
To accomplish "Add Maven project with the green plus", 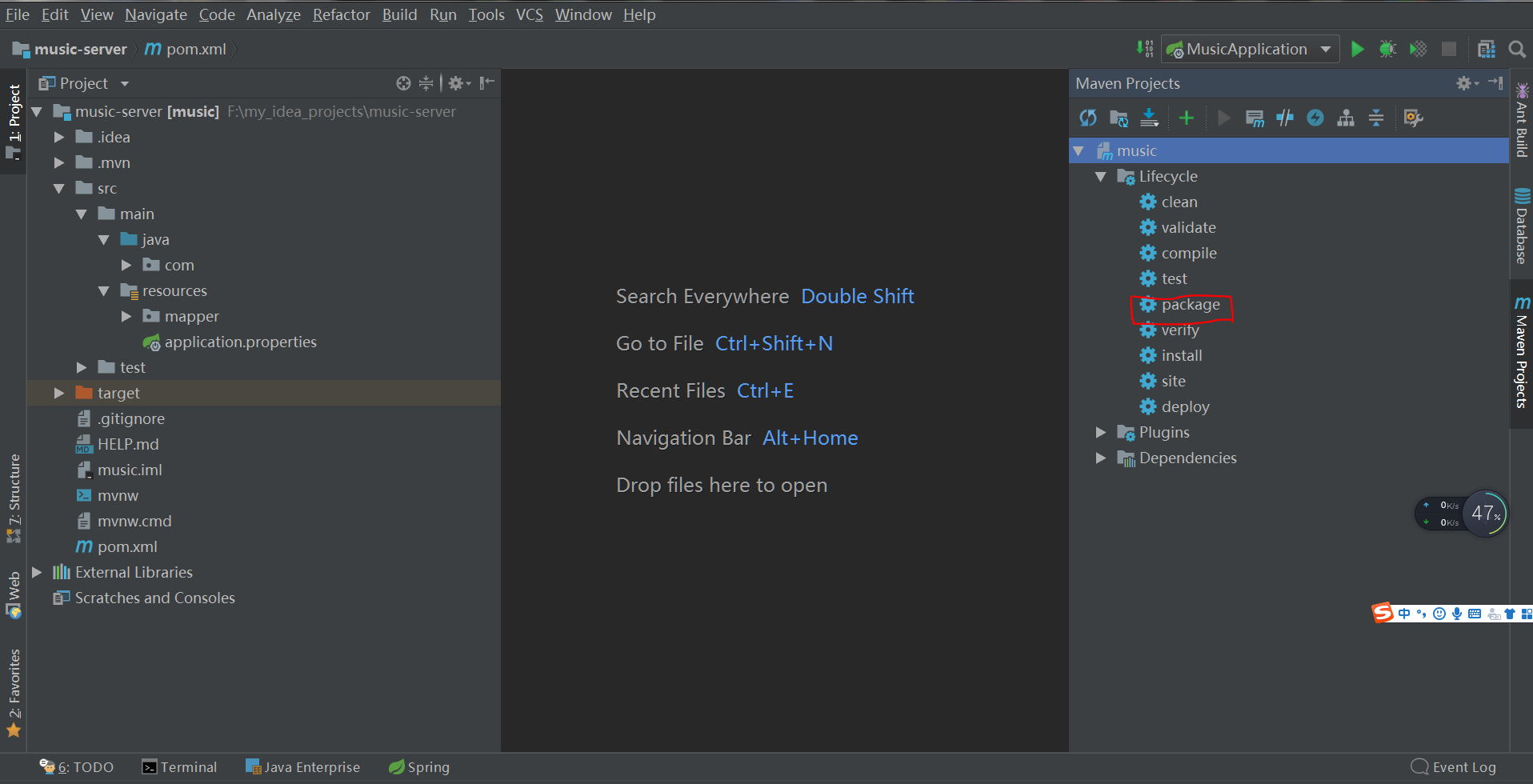I will coord(1187,118).
